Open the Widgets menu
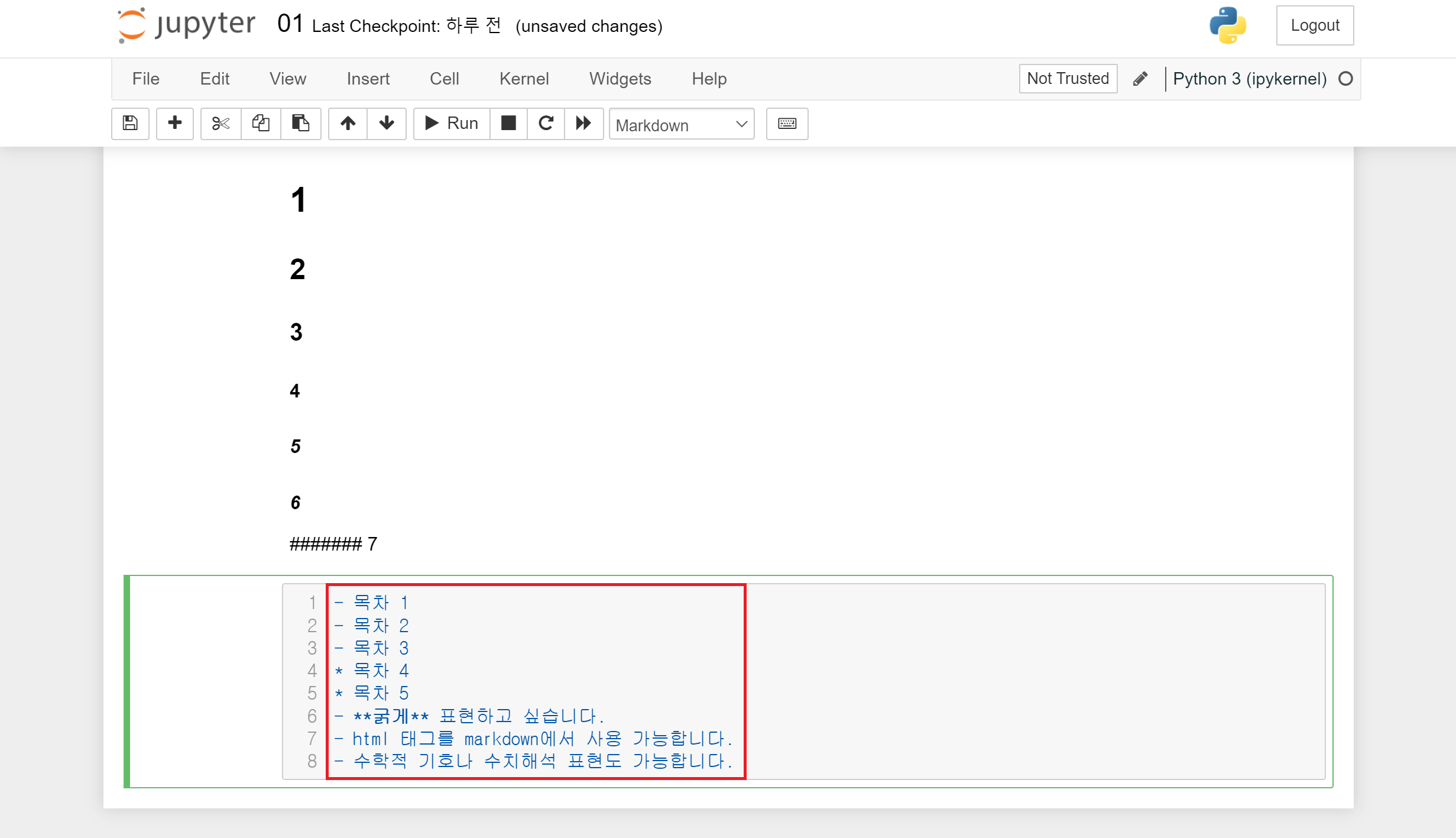The height and width of the screenshot is (838, 1456). coord(620,79)
